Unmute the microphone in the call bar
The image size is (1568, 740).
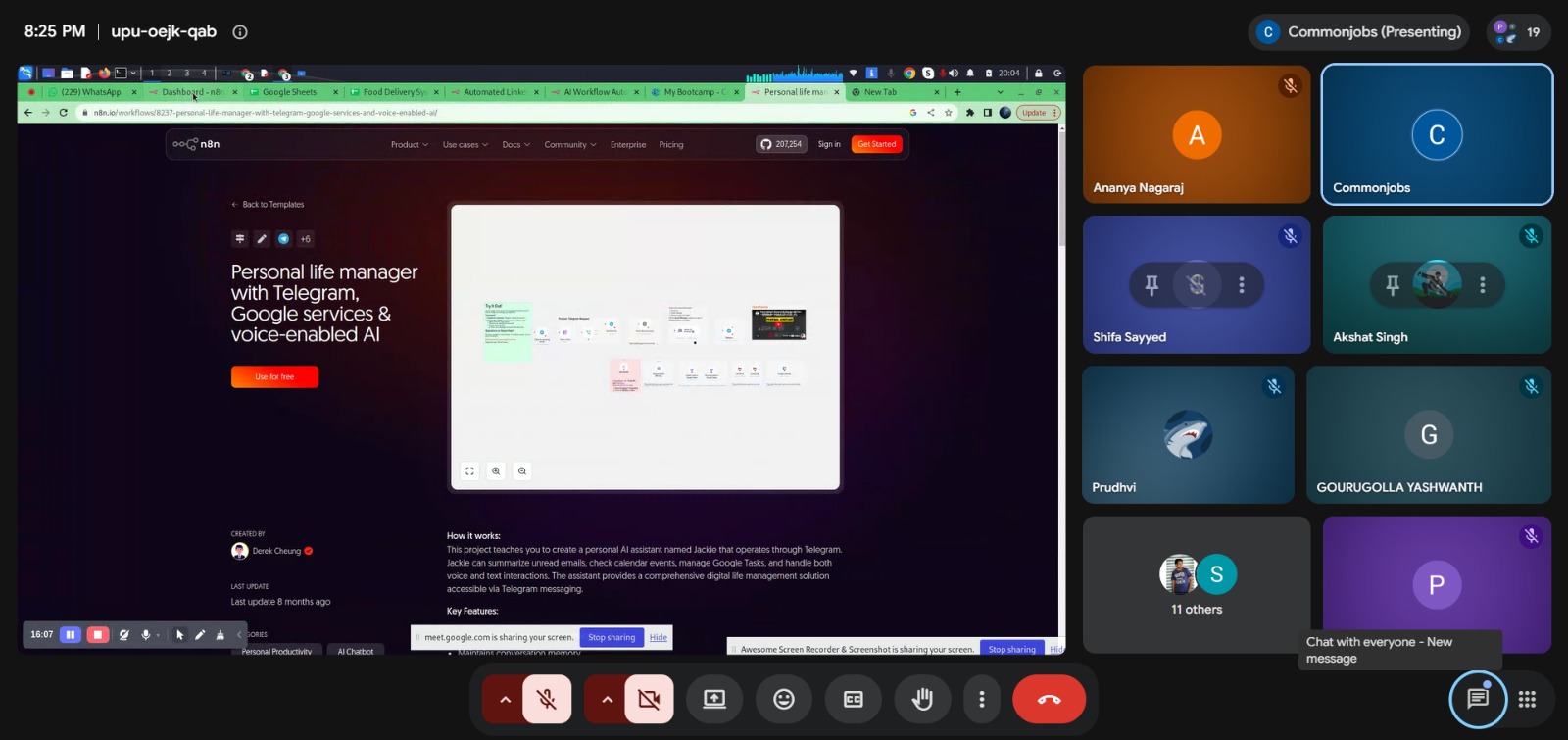[x=547, y=699]
